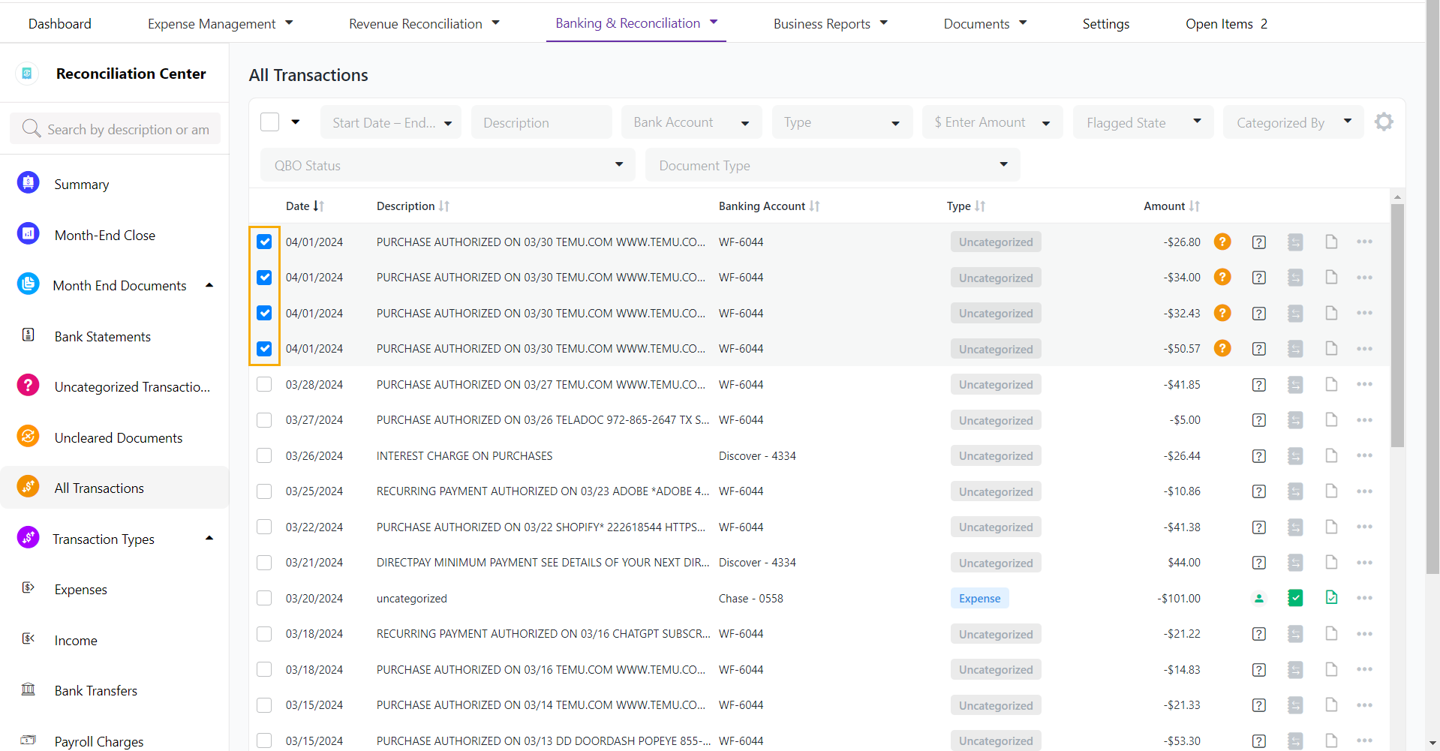1440x751 pixels.
Task: Click the orange flag icon on the -$26.80 row
Action: tap(1222, 242)
